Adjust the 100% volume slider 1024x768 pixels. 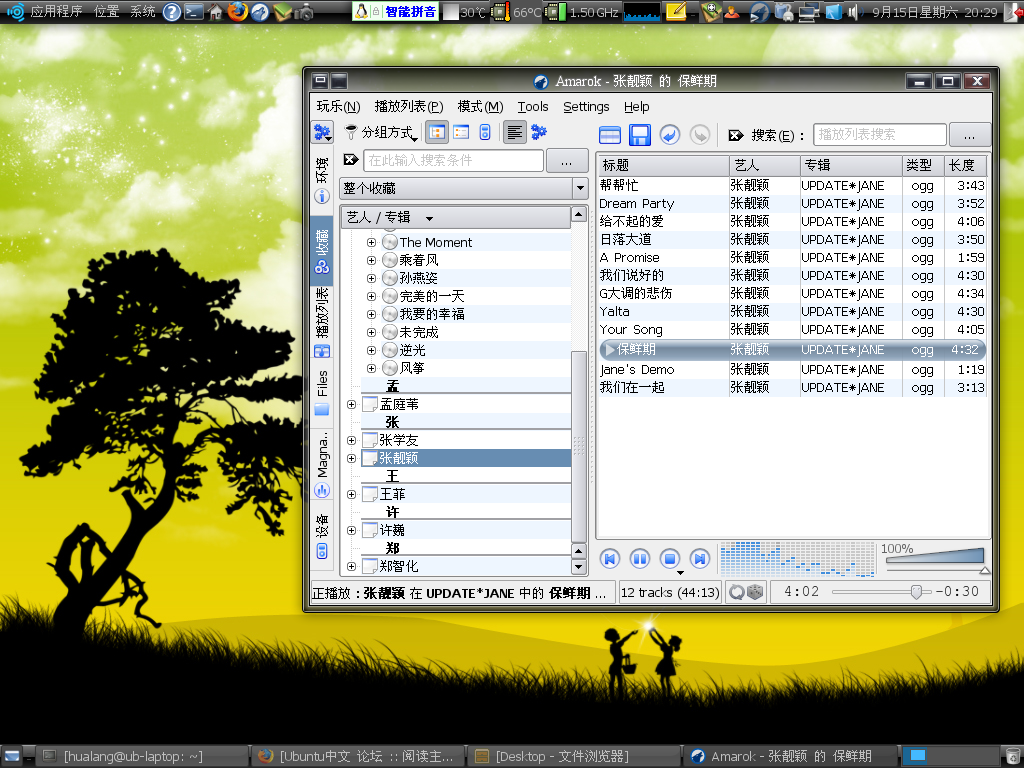(935, 560)
